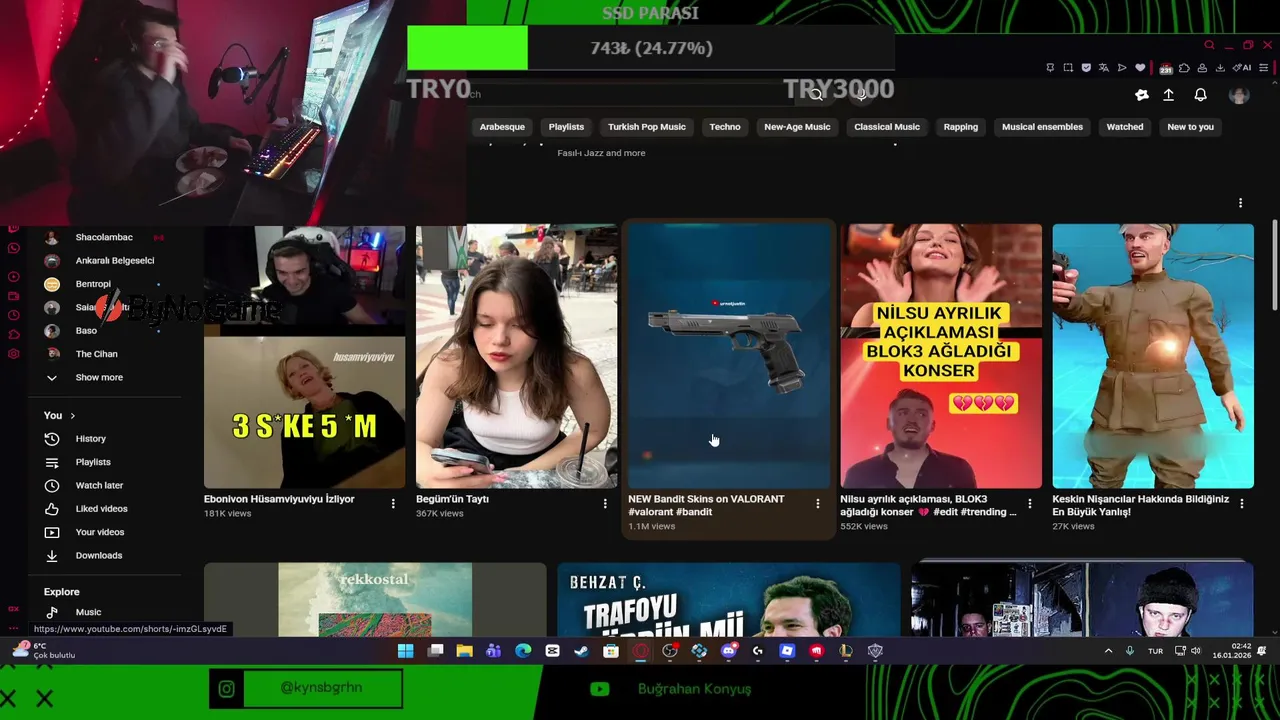Open Opera GX browser search icon in title bar

click(x=1209, y=45)
